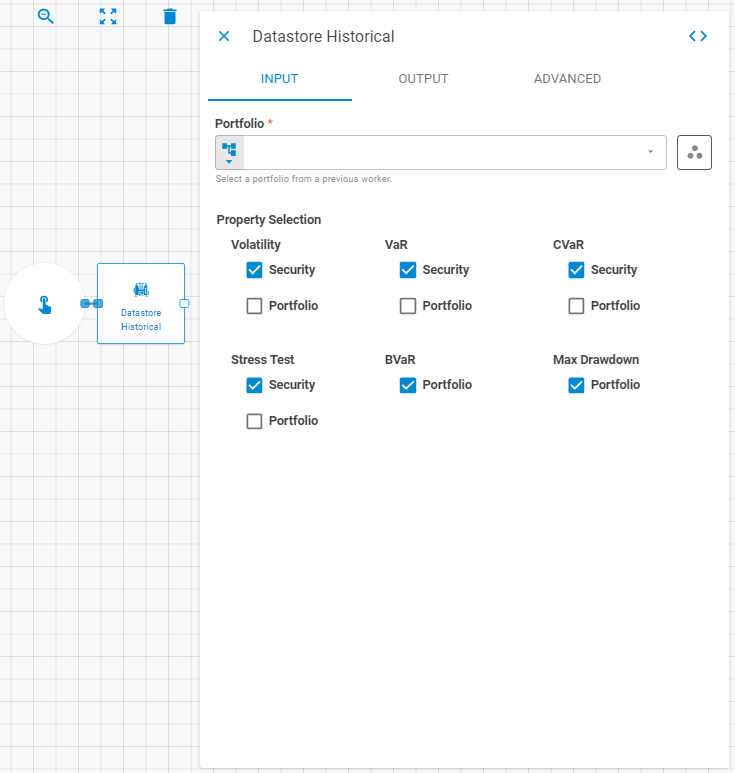Open the Portfolio dropdown arrow
The image size is (735, 773).
pos(650,152)
